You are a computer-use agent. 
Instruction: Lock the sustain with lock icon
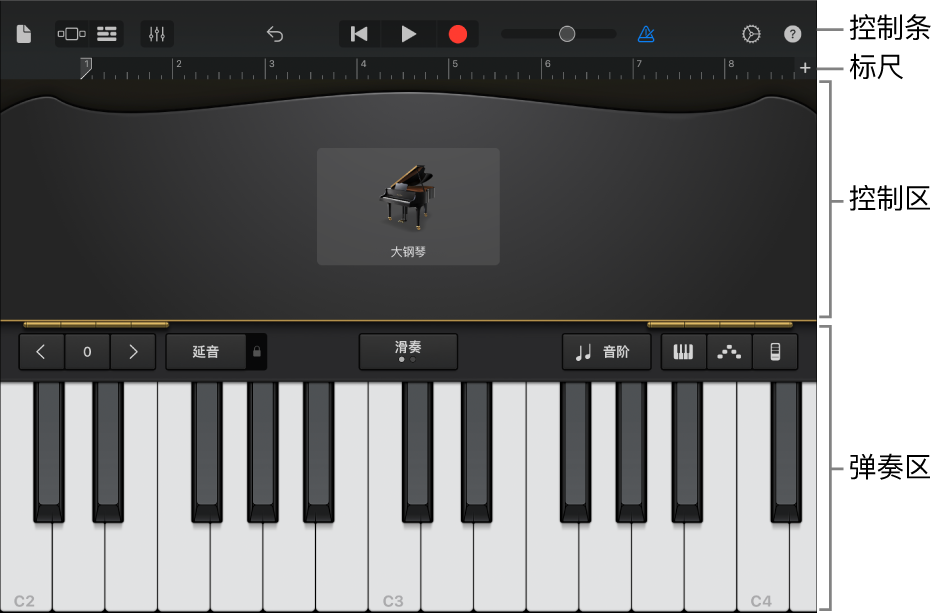coord(257,352)
